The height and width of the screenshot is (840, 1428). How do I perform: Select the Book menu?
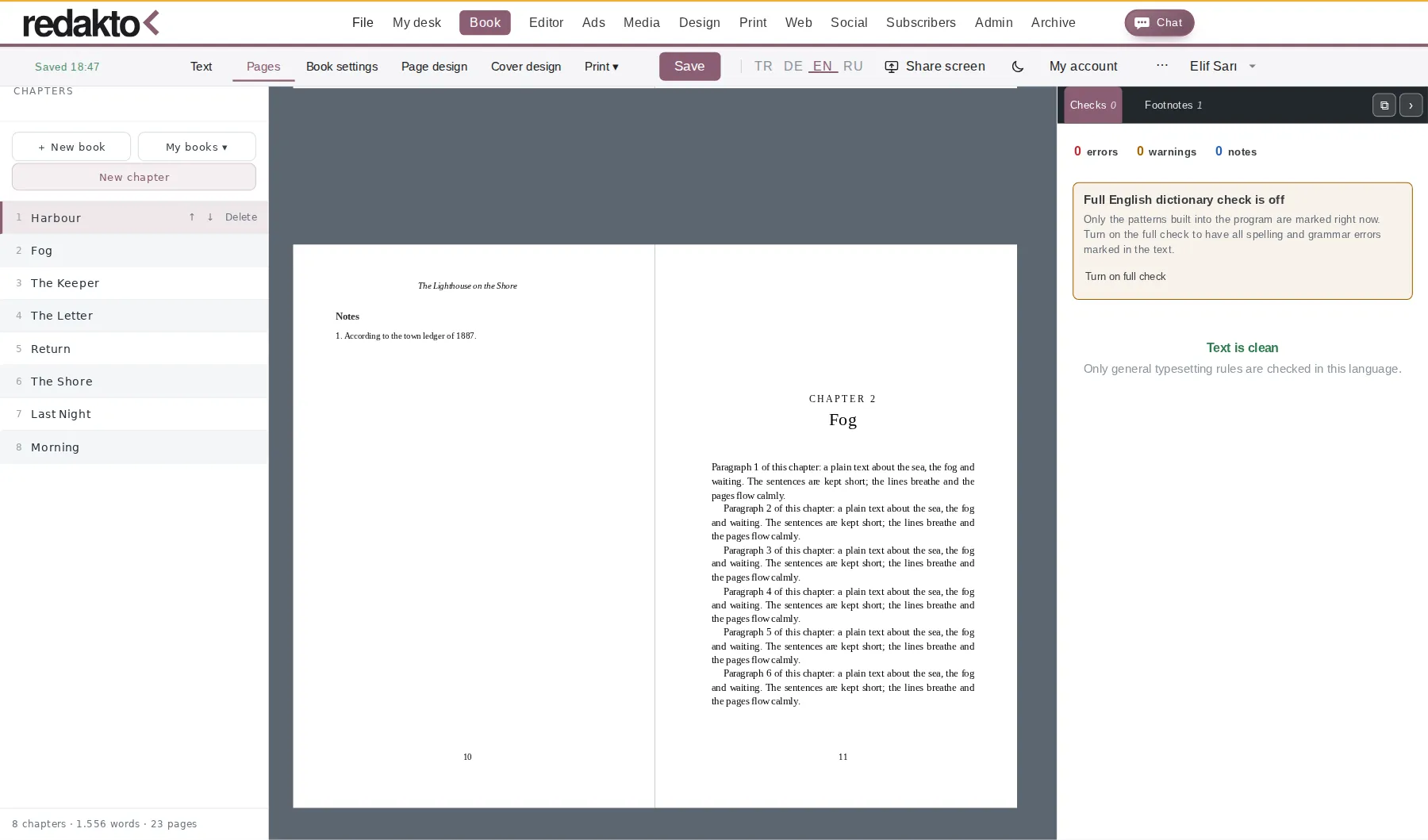(x=485, y=23)
